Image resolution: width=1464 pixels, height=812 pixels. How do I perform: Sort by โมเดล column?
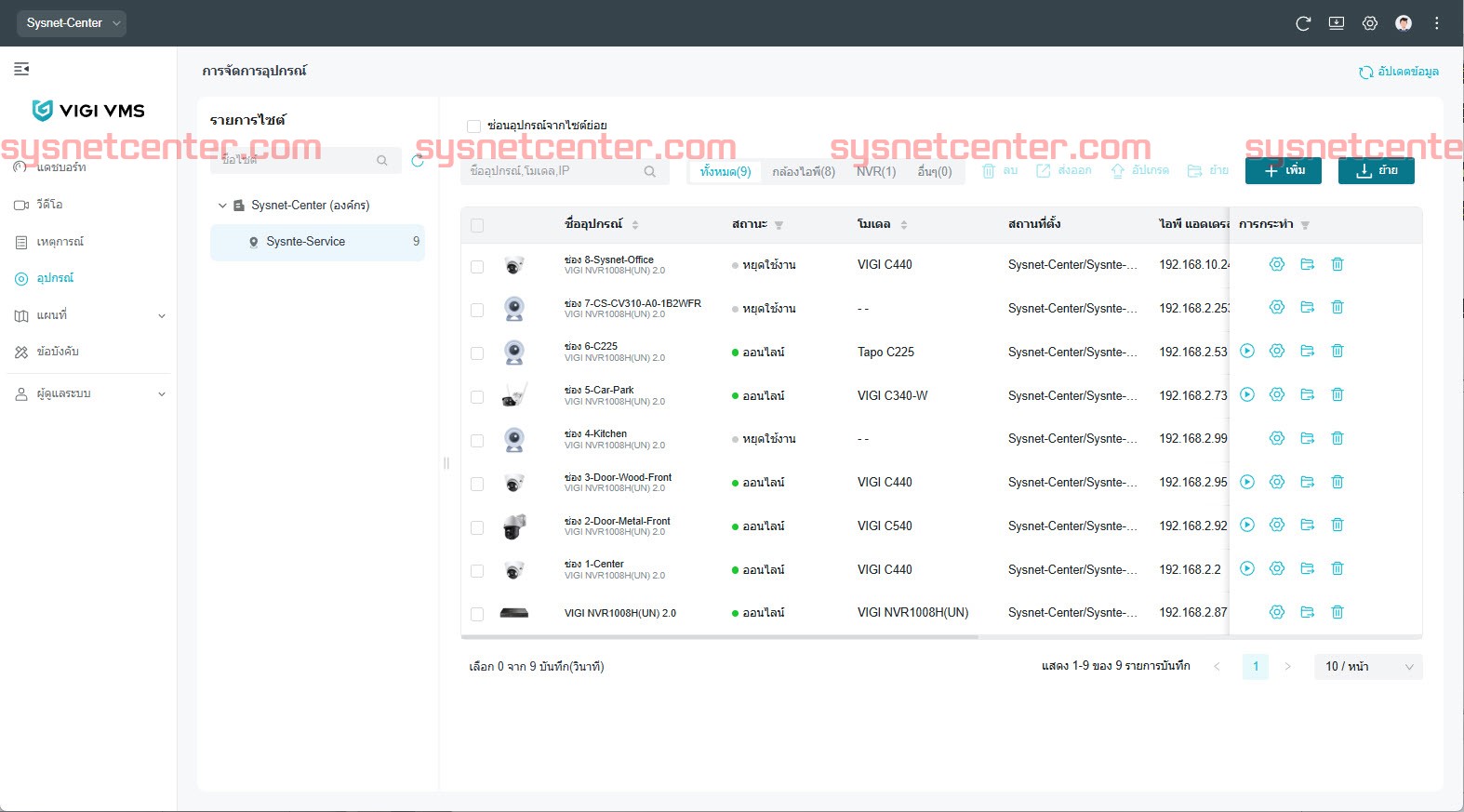pos(903,225)
